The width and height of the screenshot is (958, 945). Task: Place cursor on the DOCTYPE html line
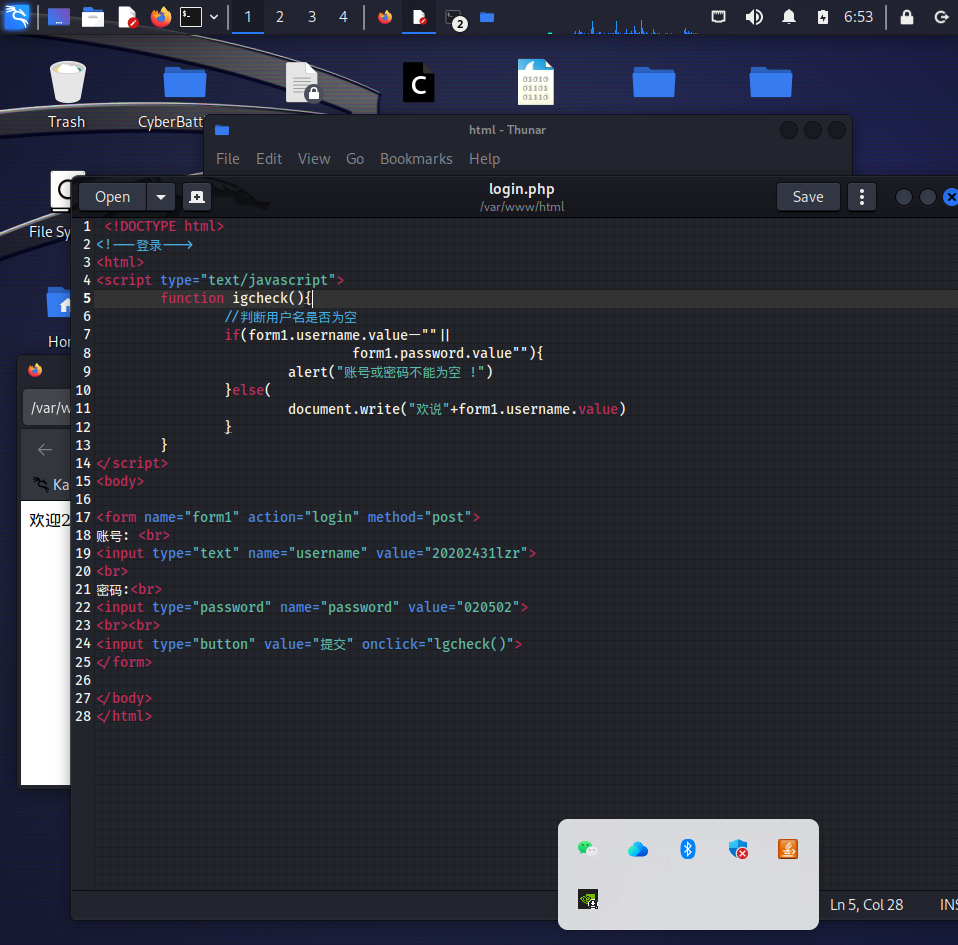coord(163,226)
